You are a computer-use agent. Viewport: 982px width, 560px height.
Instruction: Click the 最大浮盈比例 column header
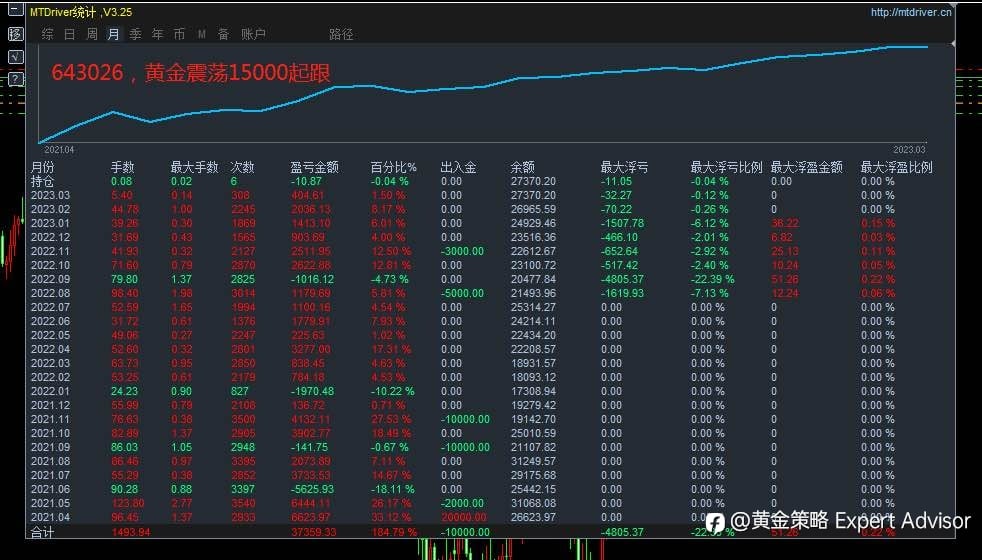pos(897,167)
